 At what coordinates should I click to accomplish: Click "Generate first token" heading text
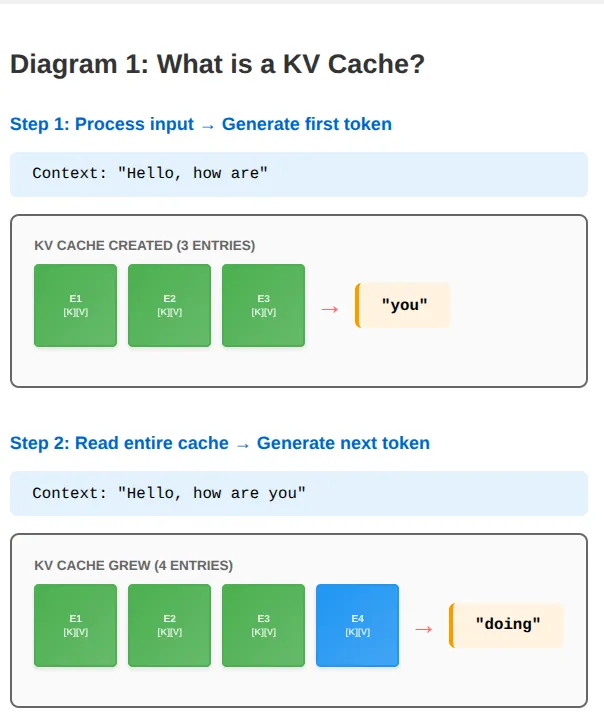(x=307, y=124)
